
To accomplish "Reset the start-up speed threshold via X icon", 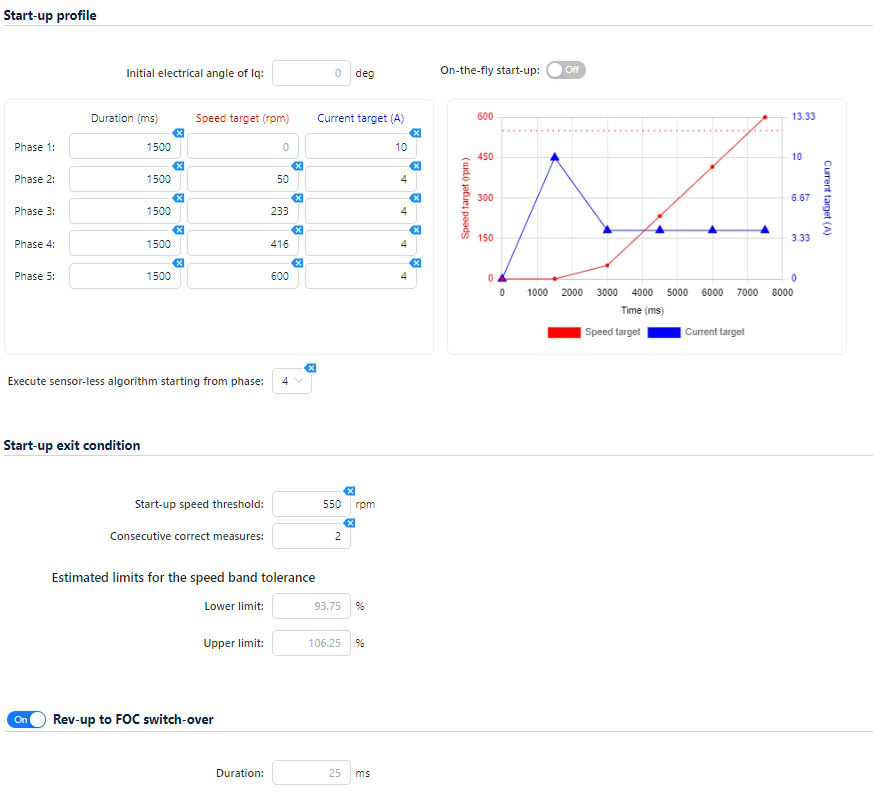I will 349,491.
